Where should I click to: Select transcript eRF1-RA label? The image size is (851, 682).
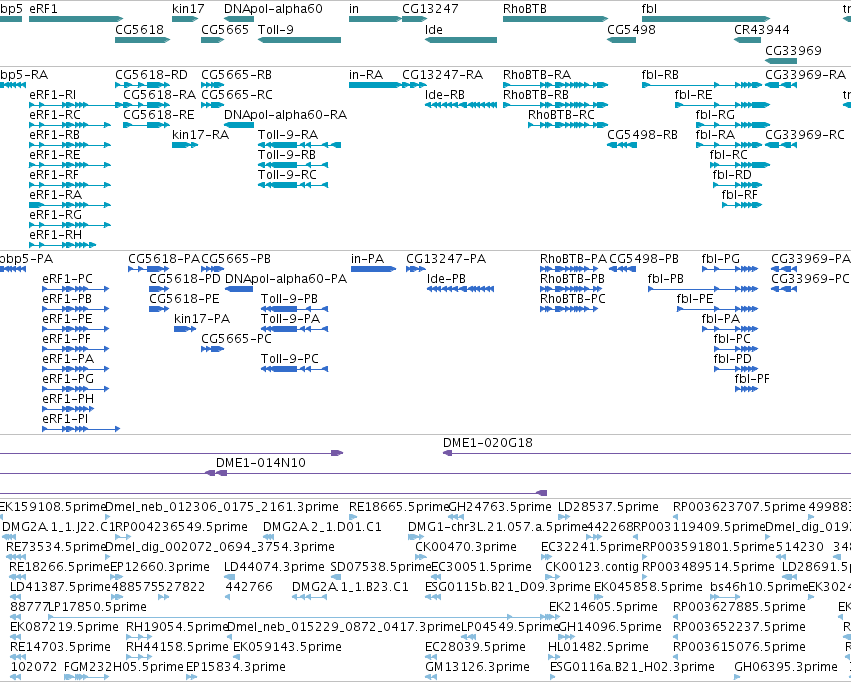(x=55, y=194)
